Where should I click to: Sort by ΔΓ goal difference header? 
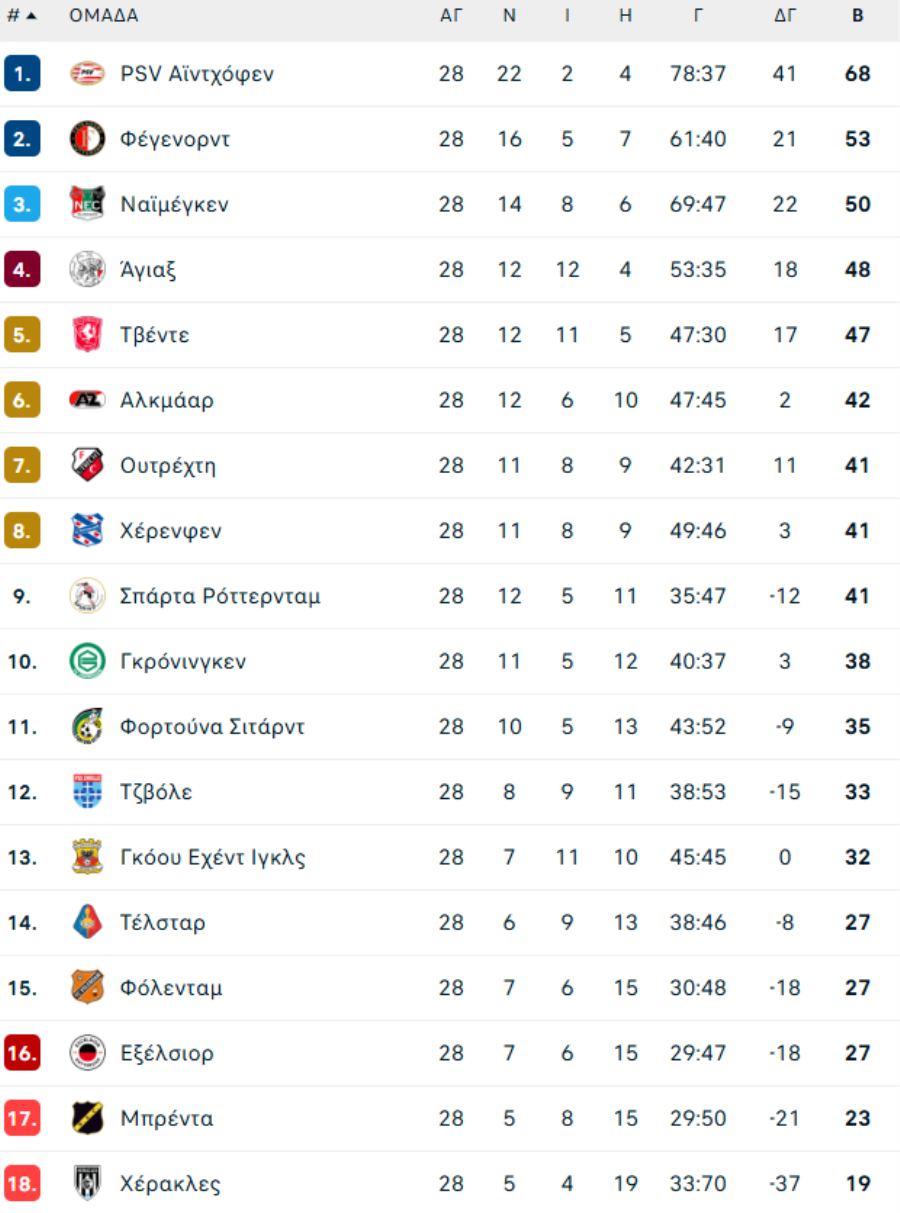click(x=785, y=16)
